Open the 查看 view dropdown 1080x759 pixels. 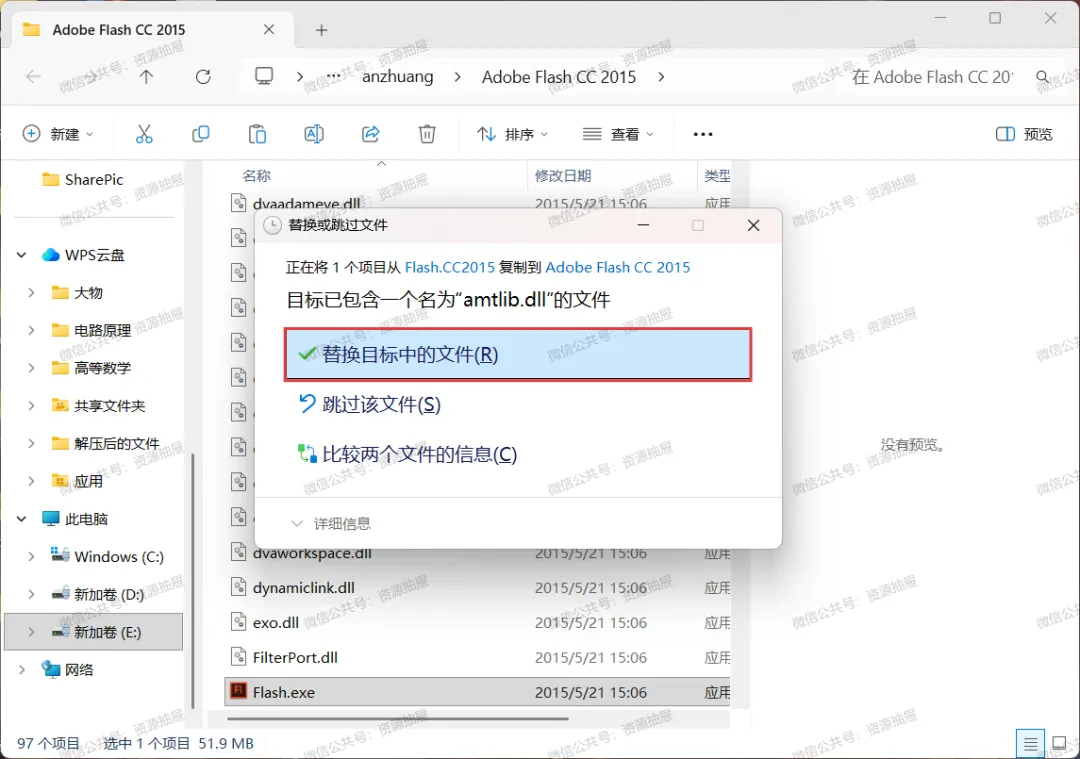coord(618,134)
